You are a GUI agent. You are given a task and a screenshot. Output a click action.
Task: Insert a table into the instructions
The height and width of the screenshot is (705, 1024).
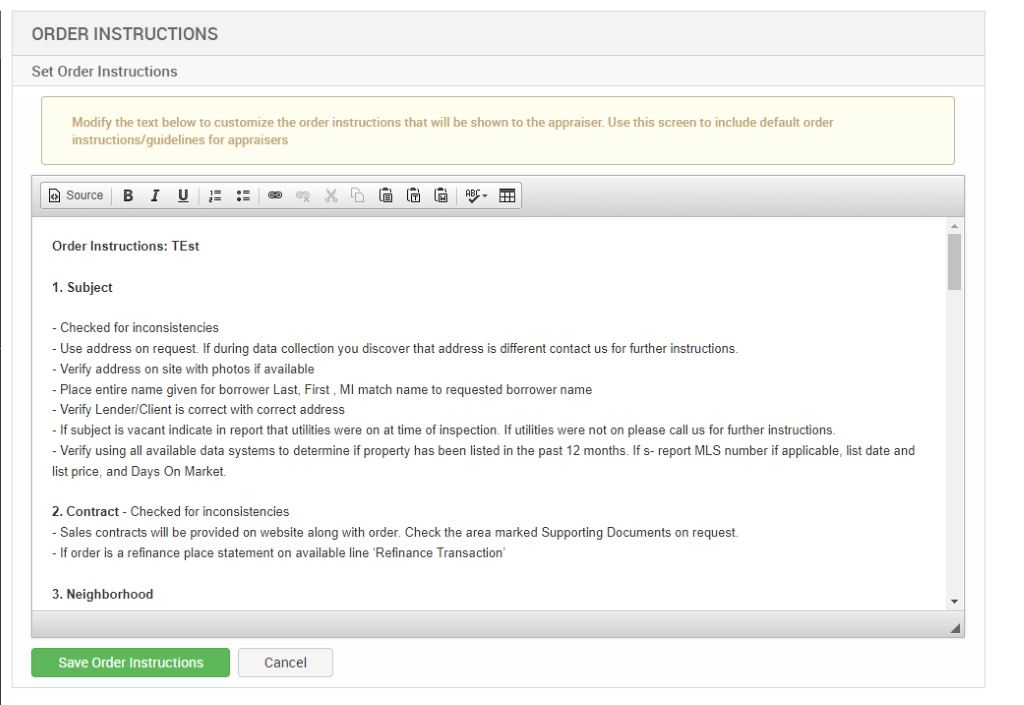pos(507,195)
